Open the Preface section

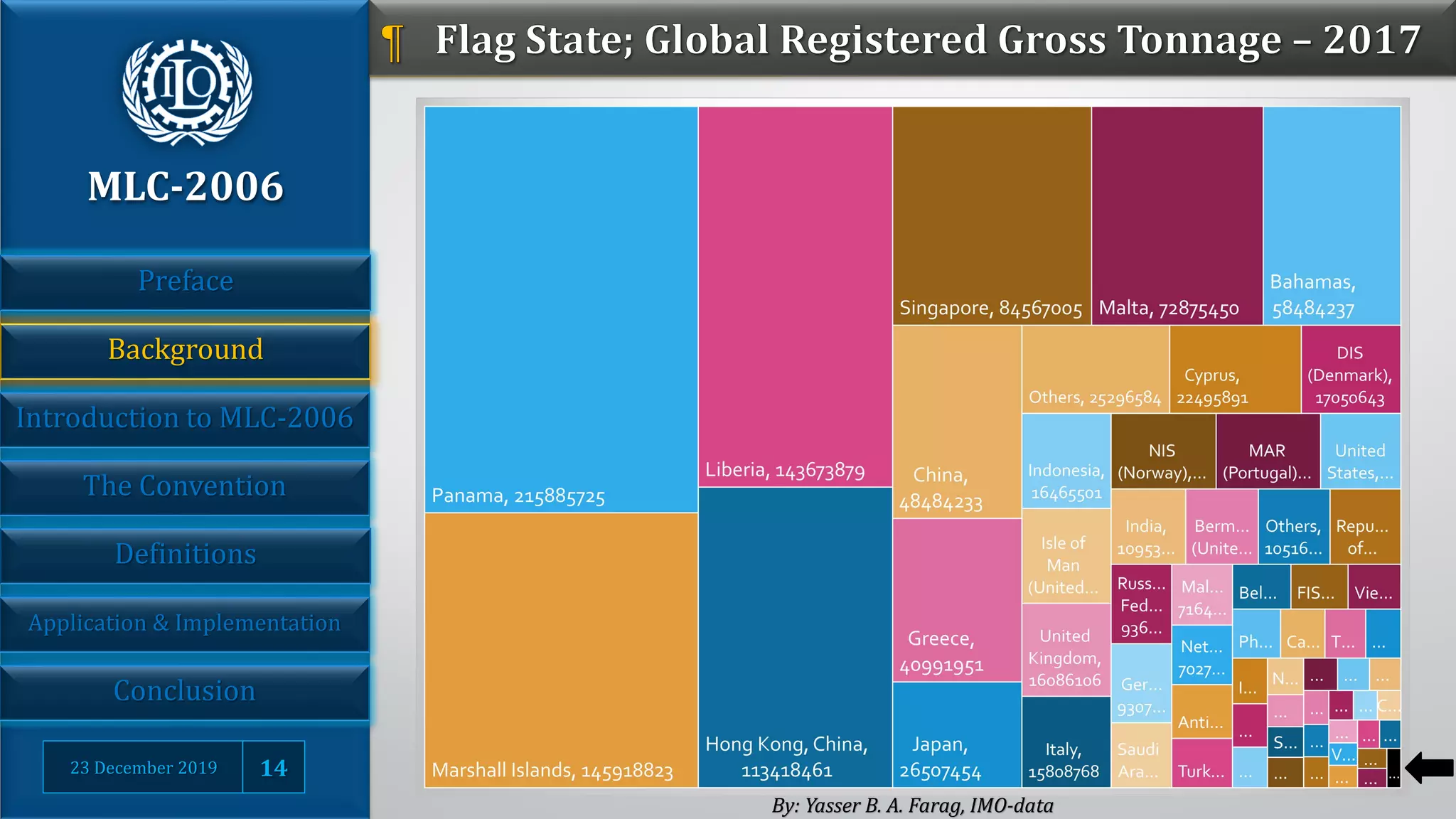coord(186,282)
